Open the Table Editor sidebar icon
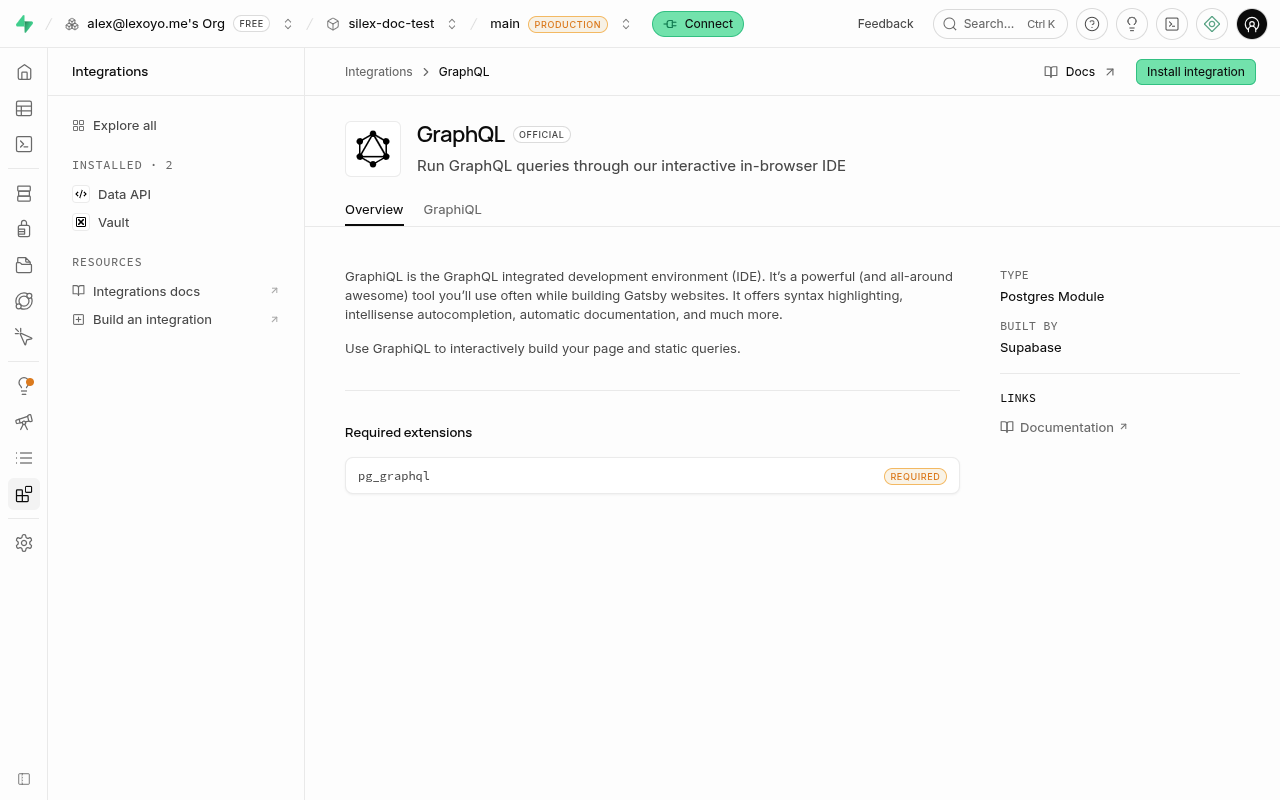This screenshot has width=1280, height=800. point(24,108)
